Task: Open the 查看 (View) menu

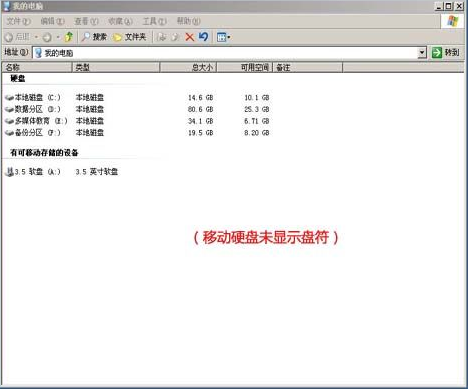Action: coord(86,21)
